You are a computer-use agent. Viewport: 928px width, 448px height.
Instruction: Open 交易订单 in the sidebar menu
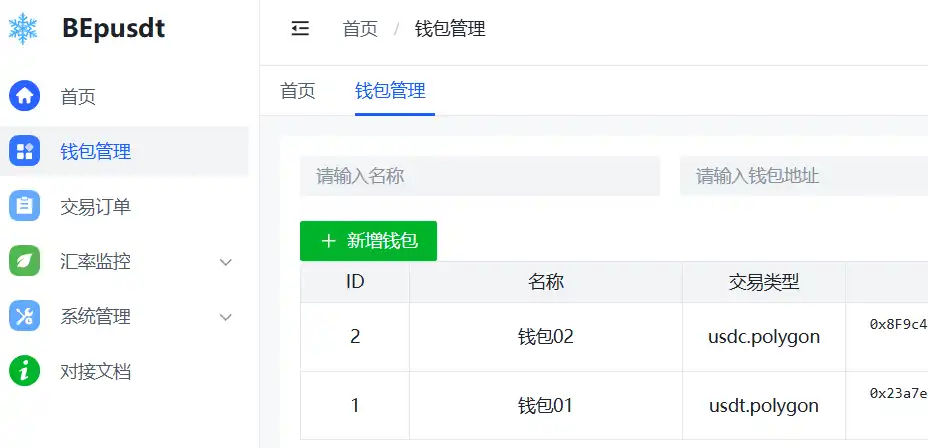96,207
